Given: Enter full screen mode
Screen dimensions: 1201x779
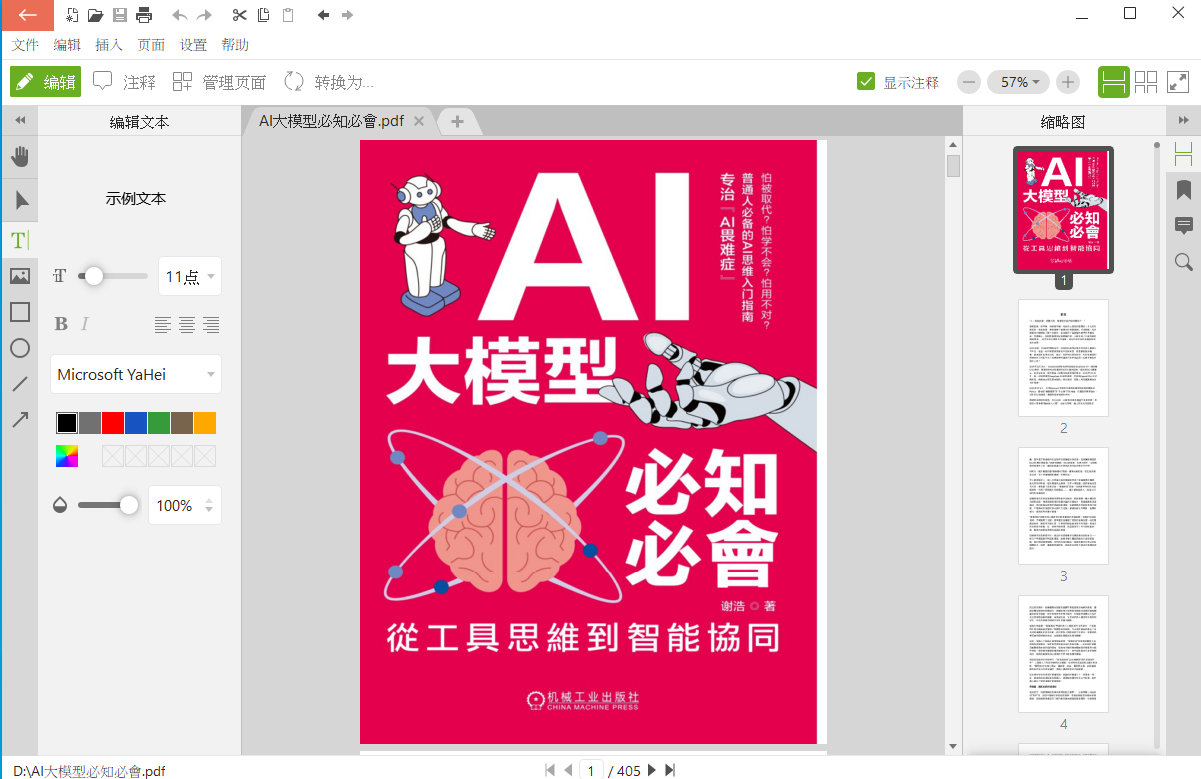Looking at the screenshot, I should pyautogui.click(x=1178, y=82).
